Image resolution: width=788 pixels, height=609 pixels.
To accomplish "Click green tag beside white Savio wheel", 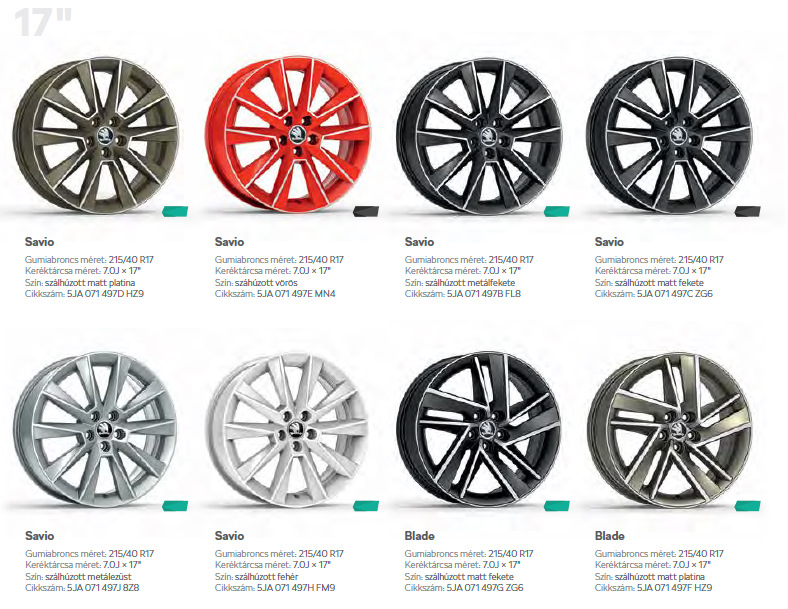I will [x=366, y=506].
